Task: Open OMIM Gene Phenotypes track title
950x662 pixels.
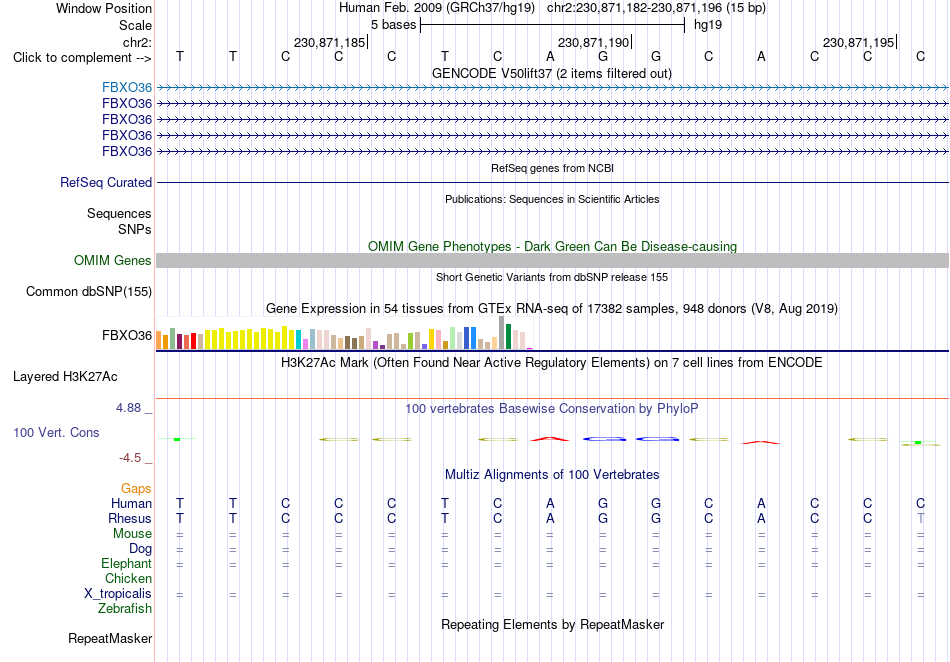Action: point(553,247)
